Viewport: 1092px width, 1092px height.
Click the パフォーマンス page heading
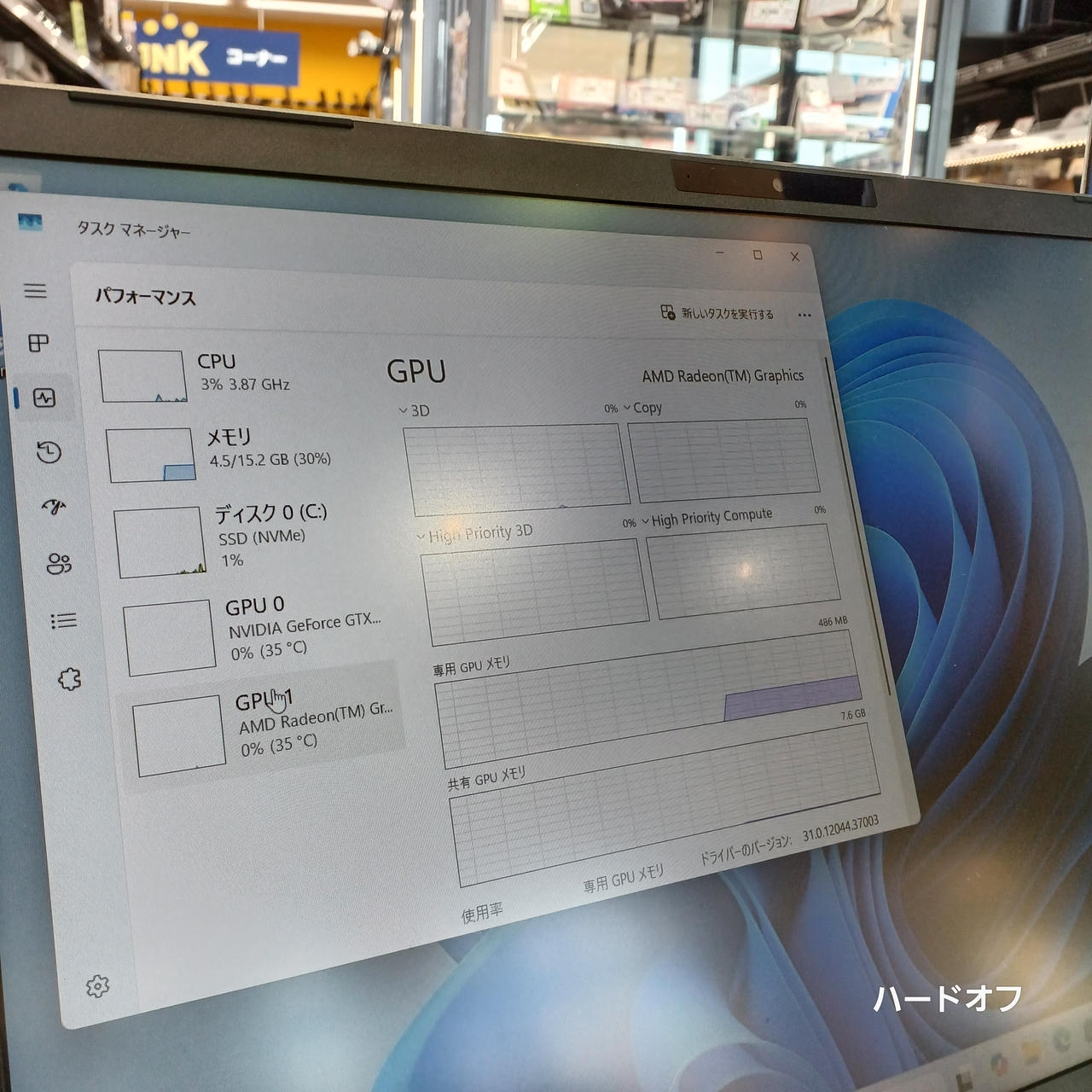(145, 296)
